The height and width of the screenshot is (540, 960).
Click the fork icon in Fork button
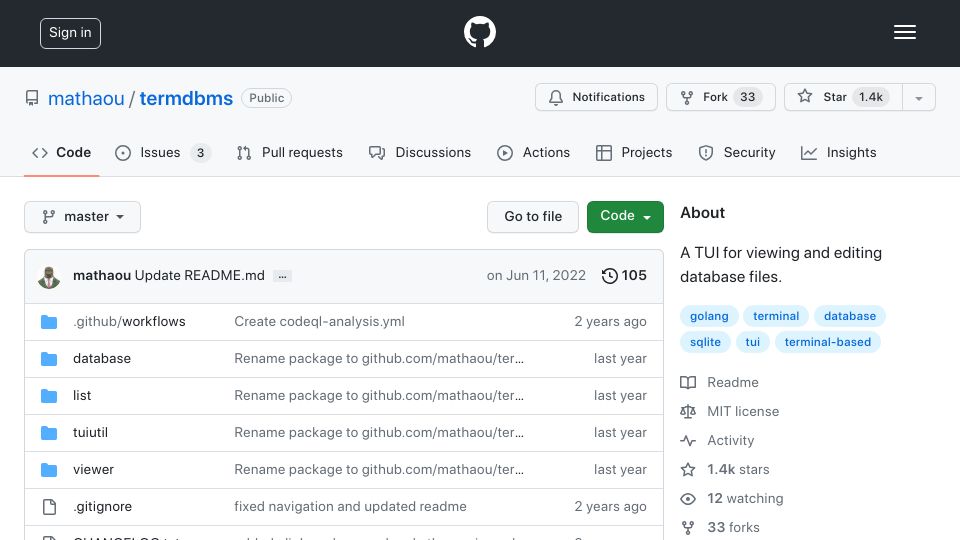pos(687,97)
